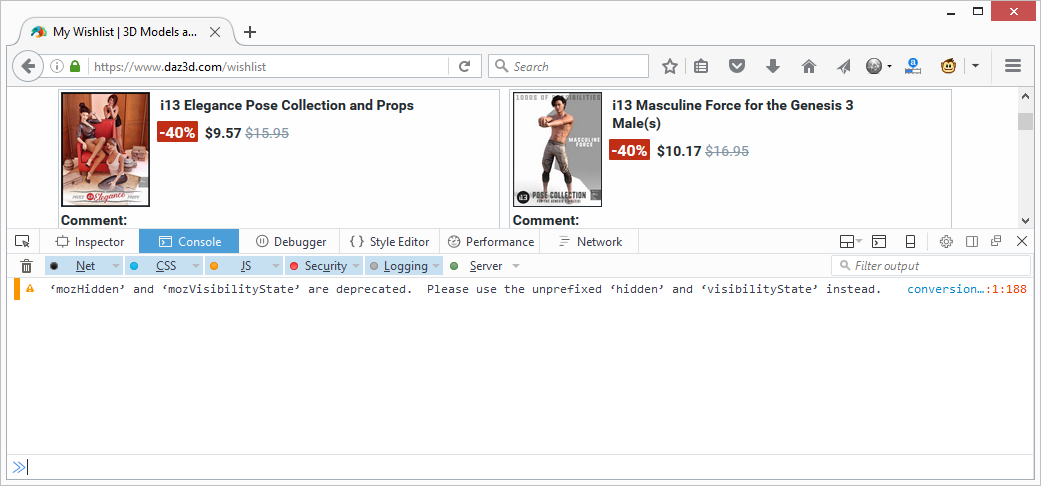This screenshot has height=486, width=1041.
Task: Open the frames button dropdown arrow
Action: tap(859, 242)
